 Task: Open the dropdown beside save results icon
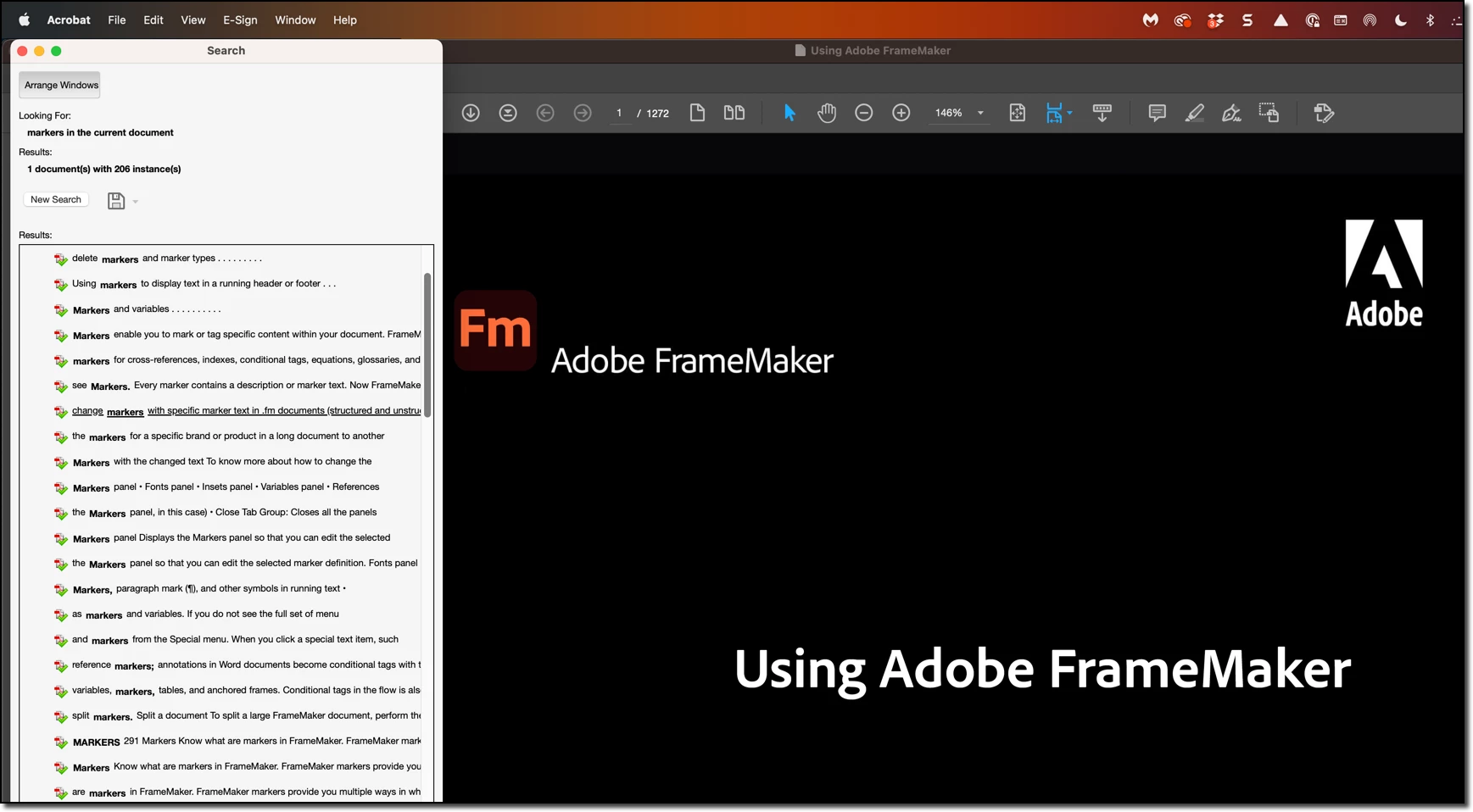[136, 202]
